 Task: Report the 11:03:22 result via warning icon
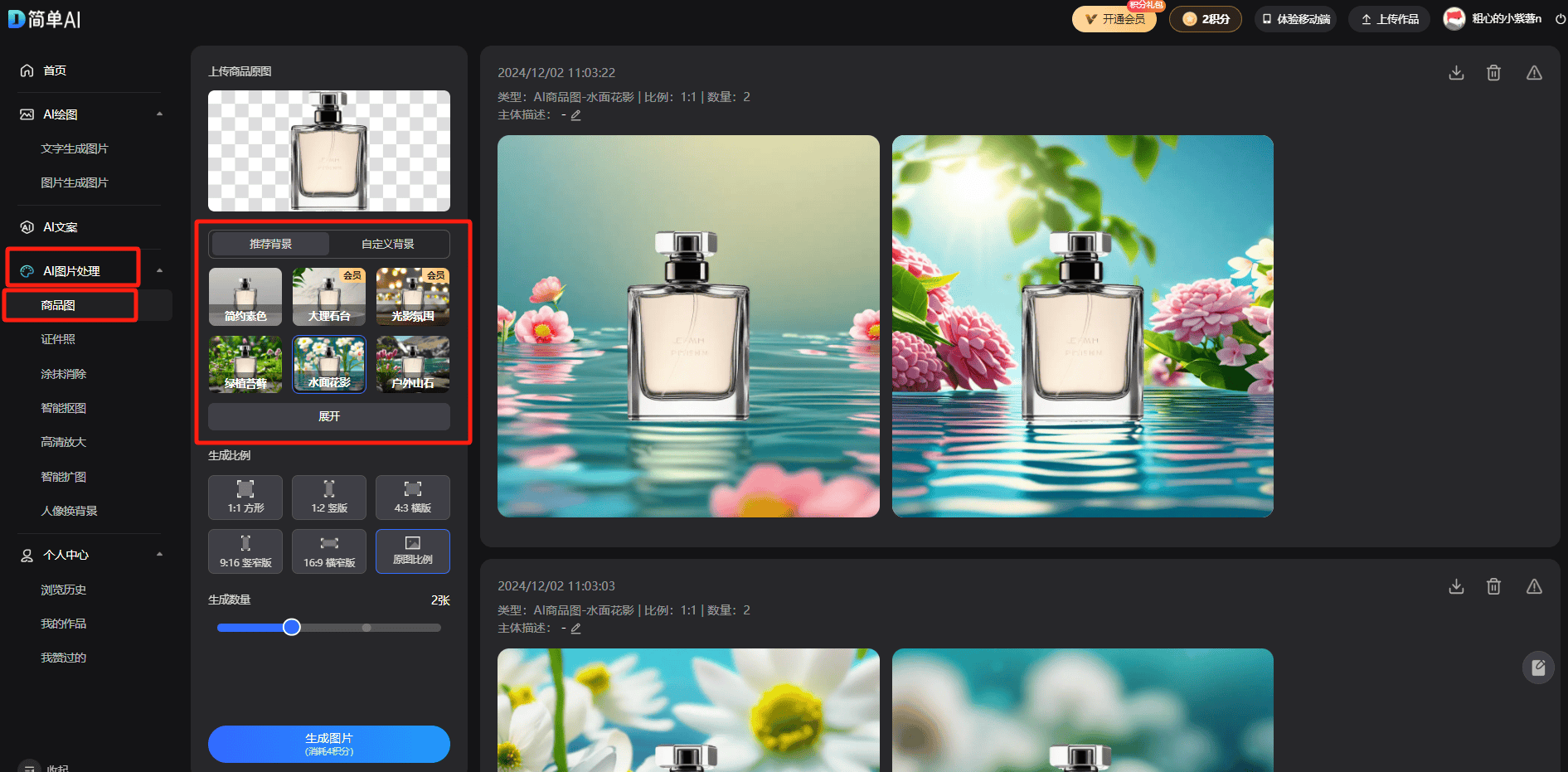(1534, 73)
